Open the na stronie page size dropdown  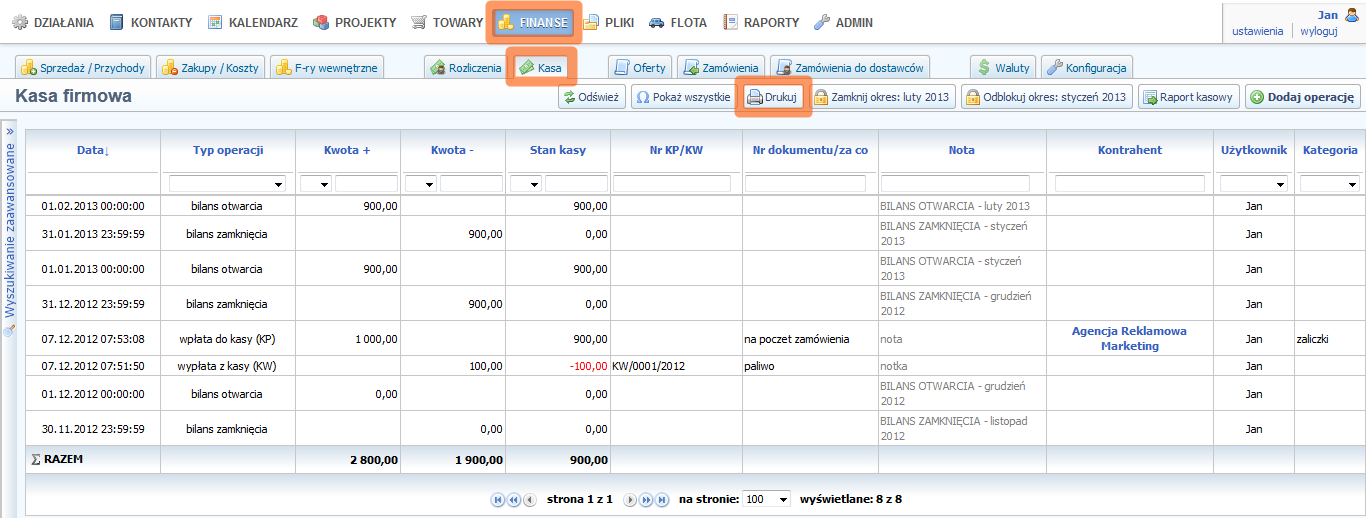click(766, 499)
